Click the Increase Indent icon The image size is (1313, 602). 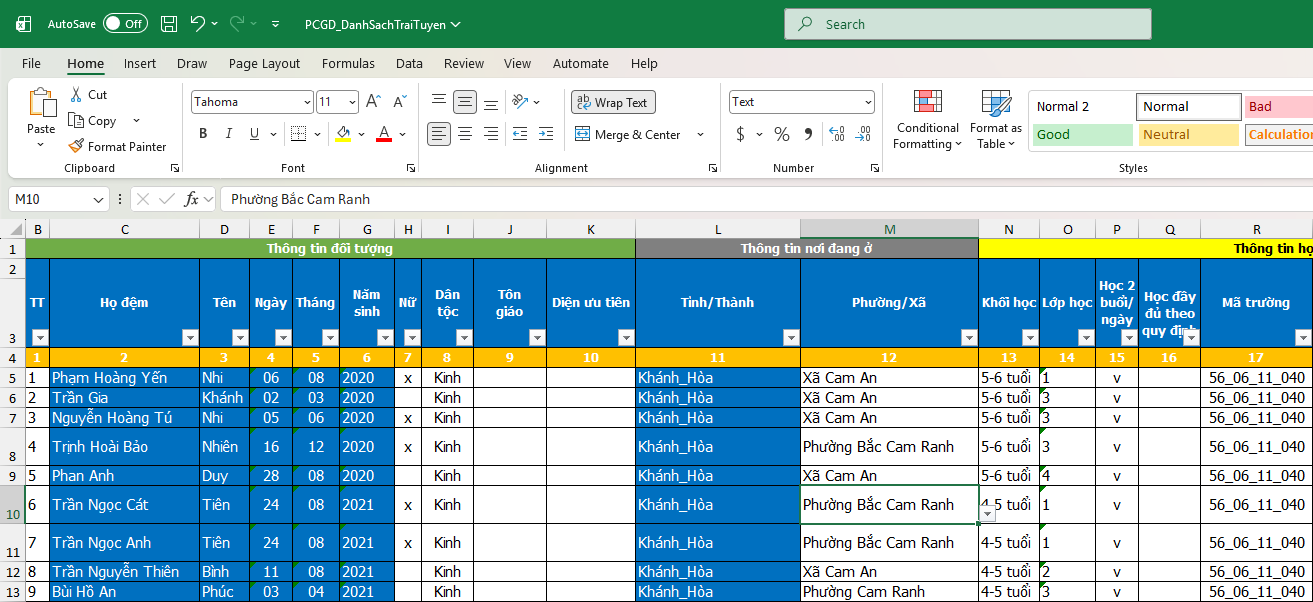545,134
